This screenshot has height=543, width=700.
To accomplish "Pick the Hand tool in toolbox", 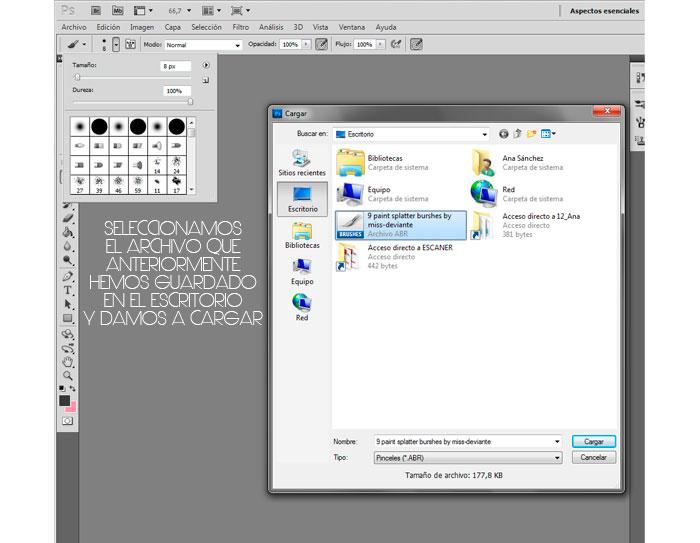I will point(68,361).
